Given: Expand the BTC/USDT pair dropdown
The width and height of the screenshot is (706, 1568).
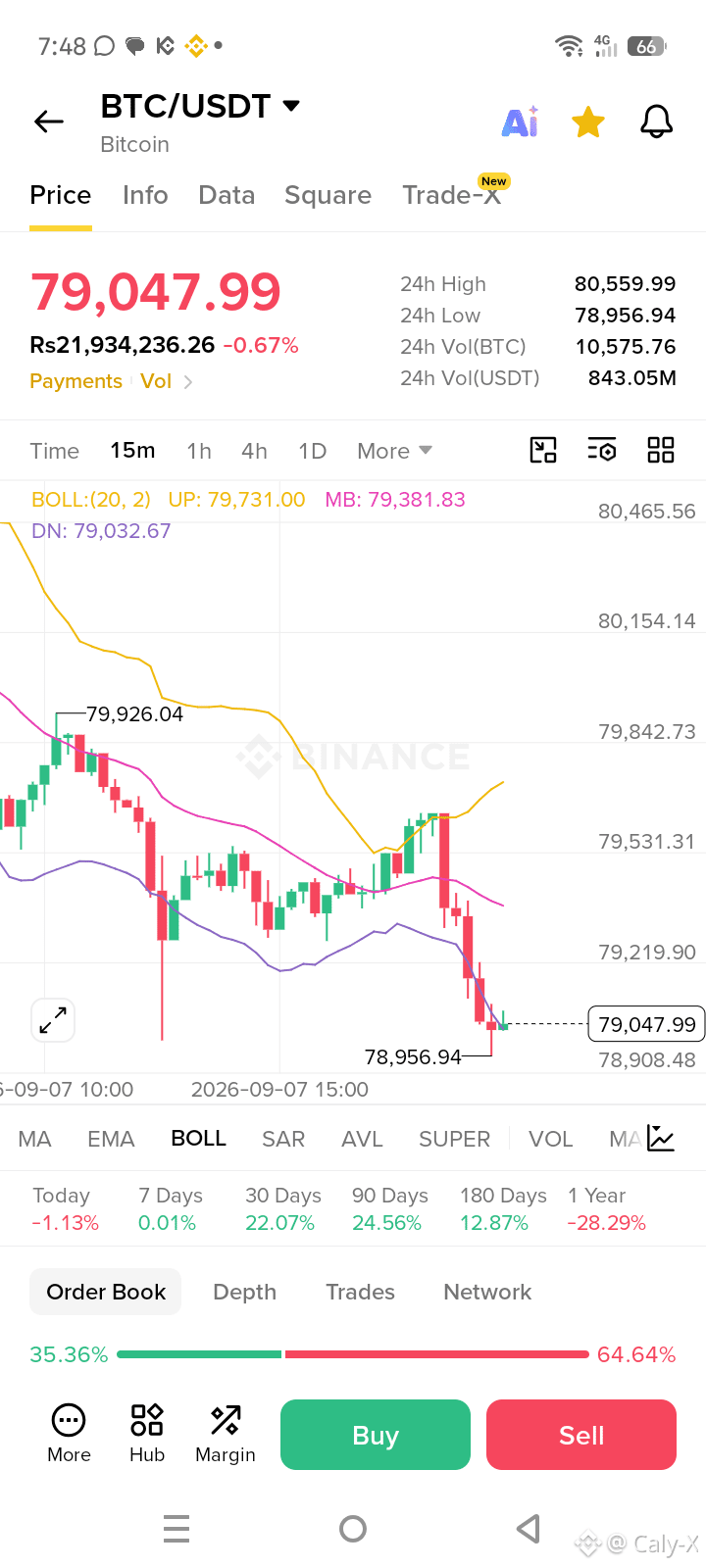Looking at the screenshot, I should click(x=291, y=106).
